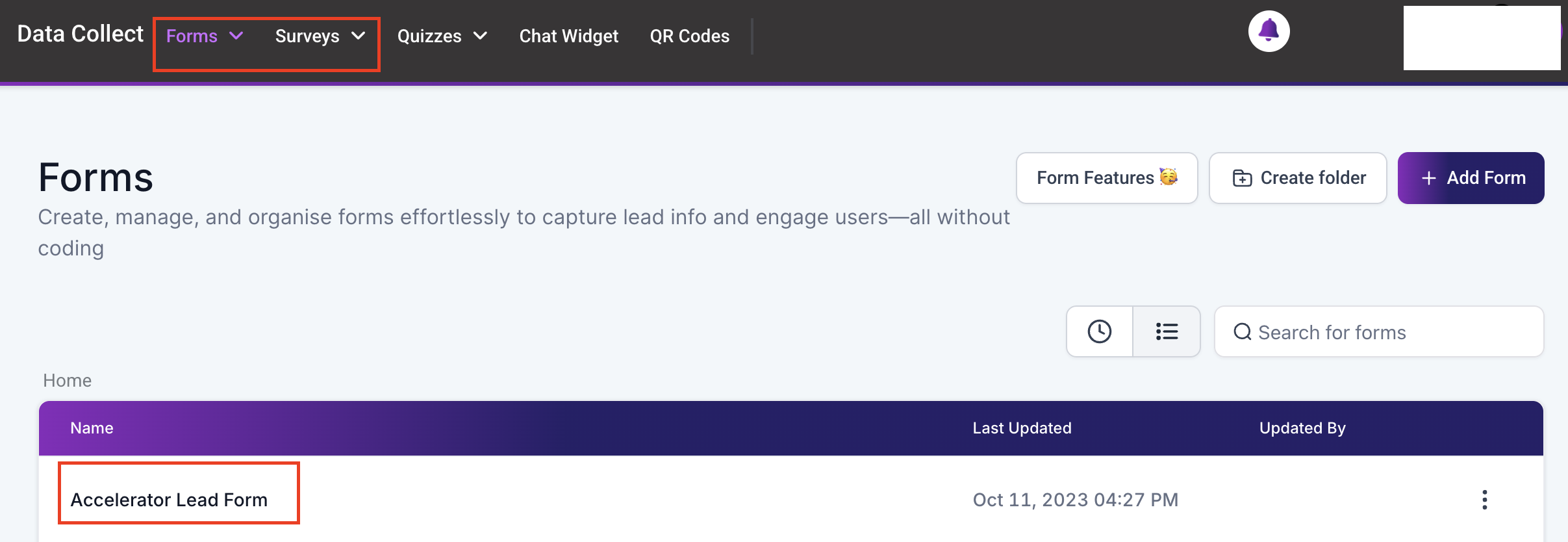Screen dimensions: 1568x542
Task: Expand the Quizzes dropdown chevron
Action: [480, 36]
